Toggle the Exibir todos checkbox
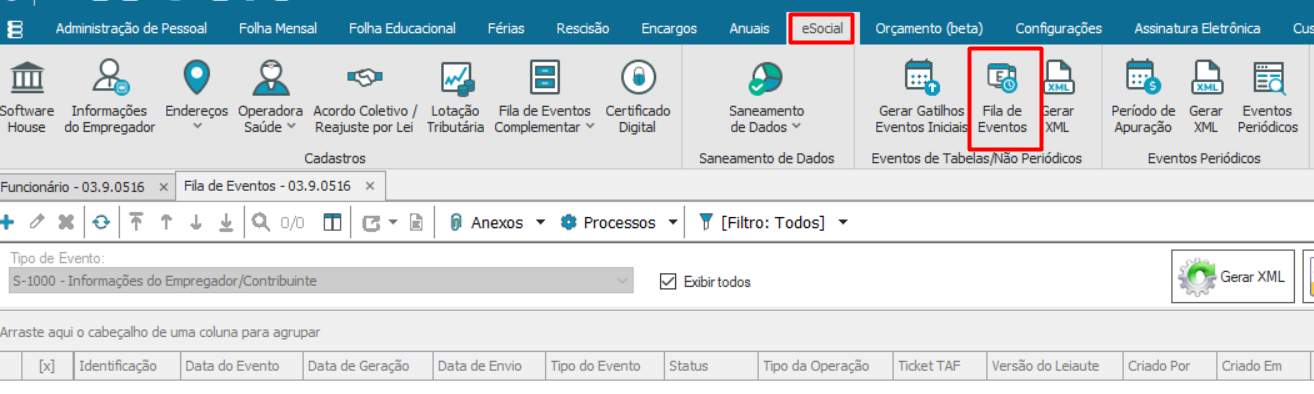1314x394 pixels. pos(669,282)
